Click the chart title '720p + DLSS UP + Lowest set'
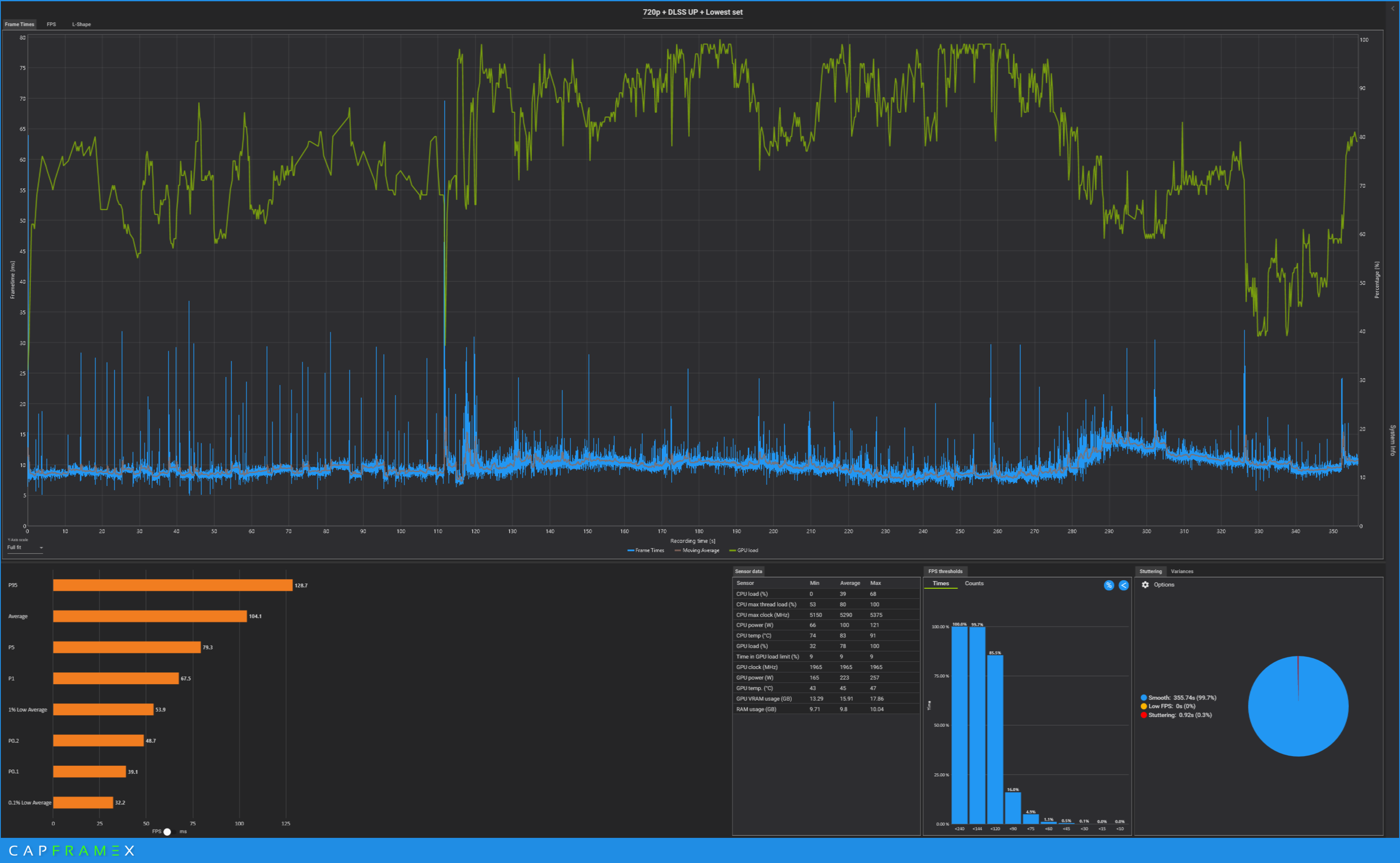 (692, 12)
